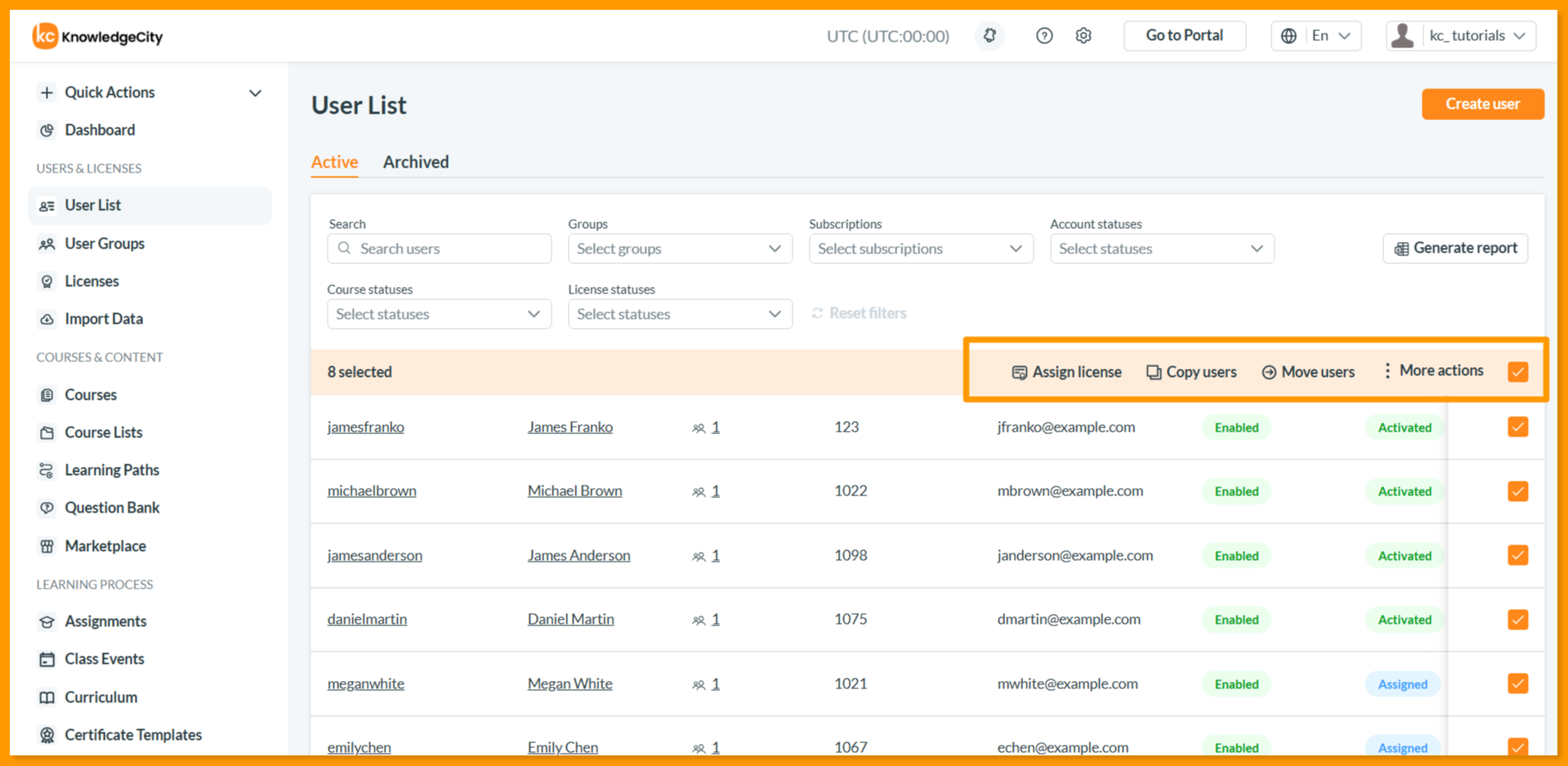The image size is (1568, 766).
Task: Click the Courses sidebar icon
Action: click(x=47, y=395)
